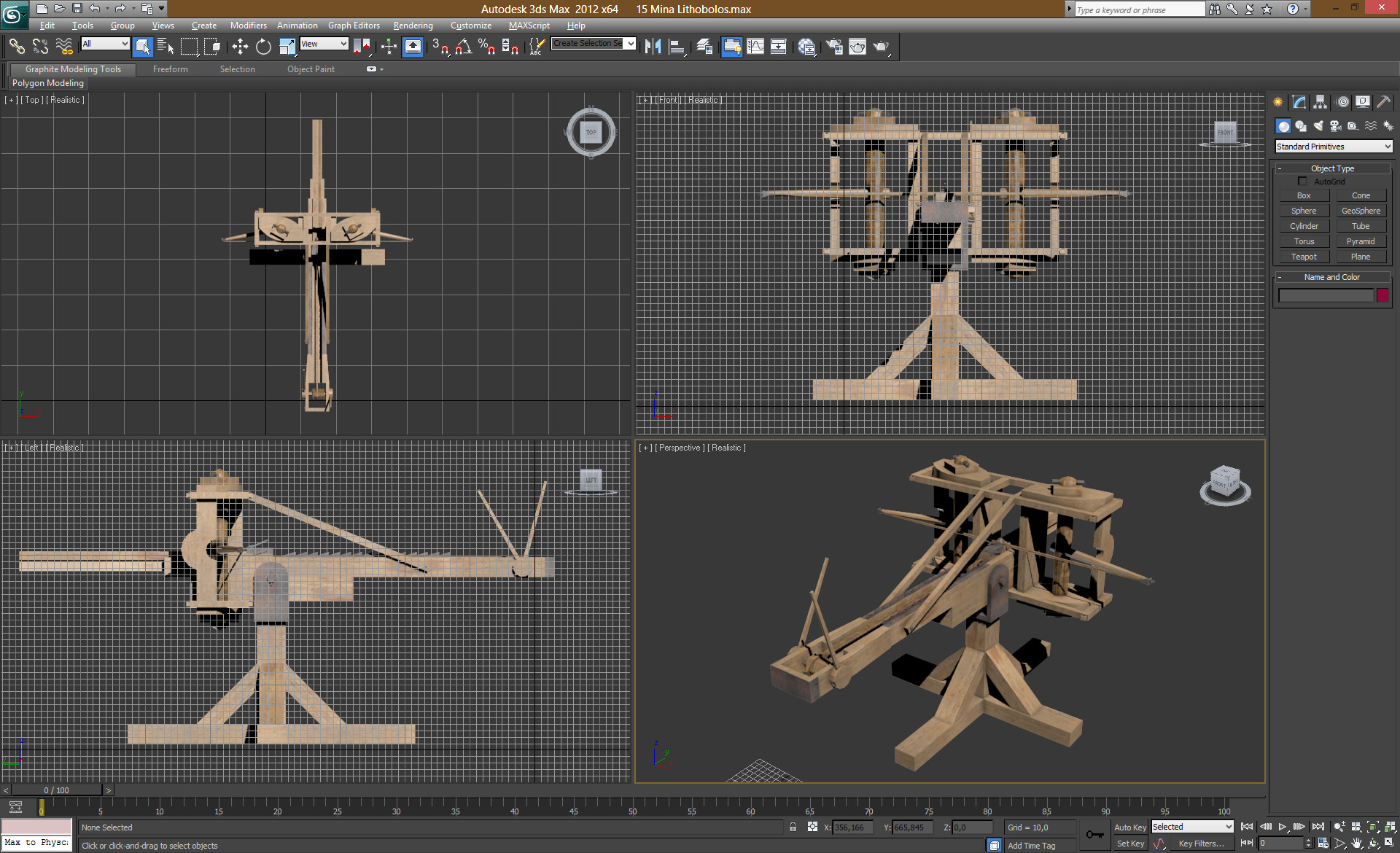
Task: Open the Rendering menu
Action: point(413,26)
